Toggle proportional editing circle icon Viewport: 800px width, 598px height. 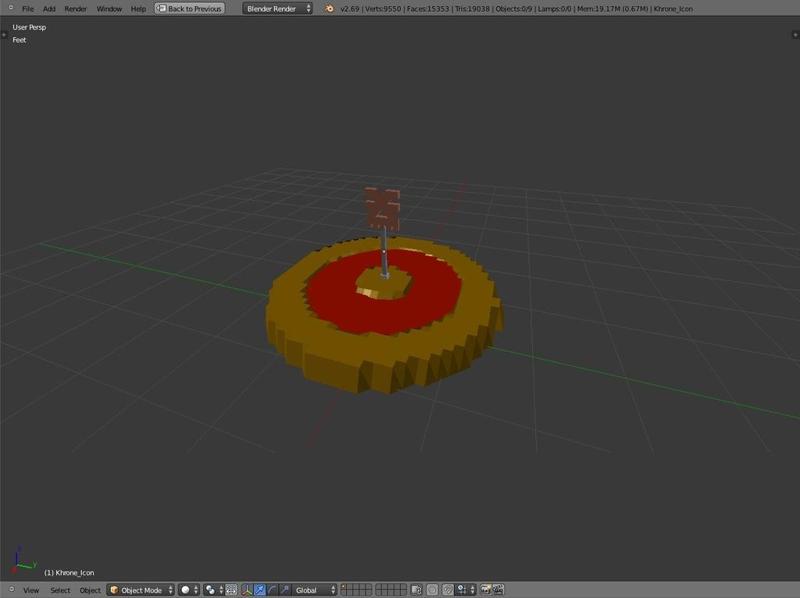[x=432, y=590]
